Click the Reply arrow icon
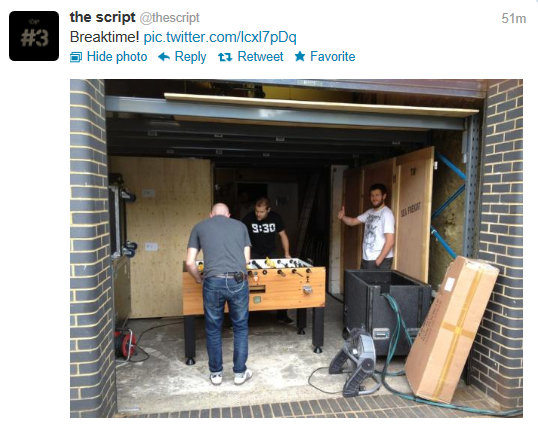The height and width of the screenshot is (428, 538). tap(164, 57)
